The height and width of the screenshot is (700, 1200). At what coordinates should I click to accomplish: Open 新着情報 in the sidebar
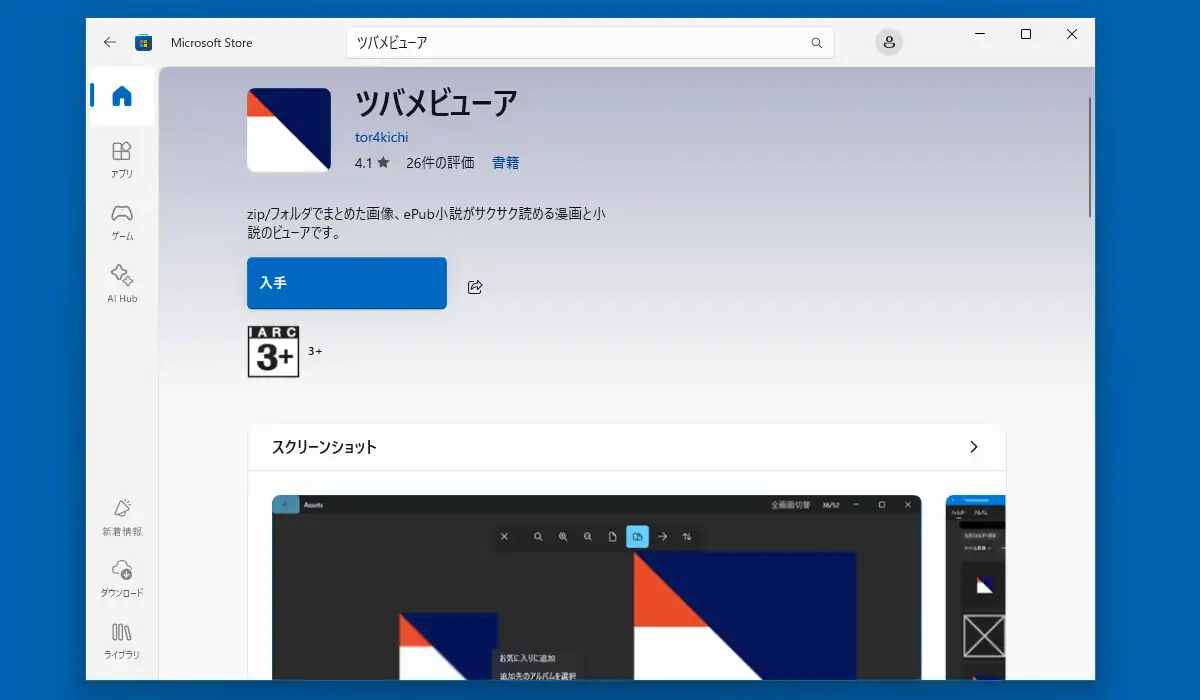(x=122, y=517)
